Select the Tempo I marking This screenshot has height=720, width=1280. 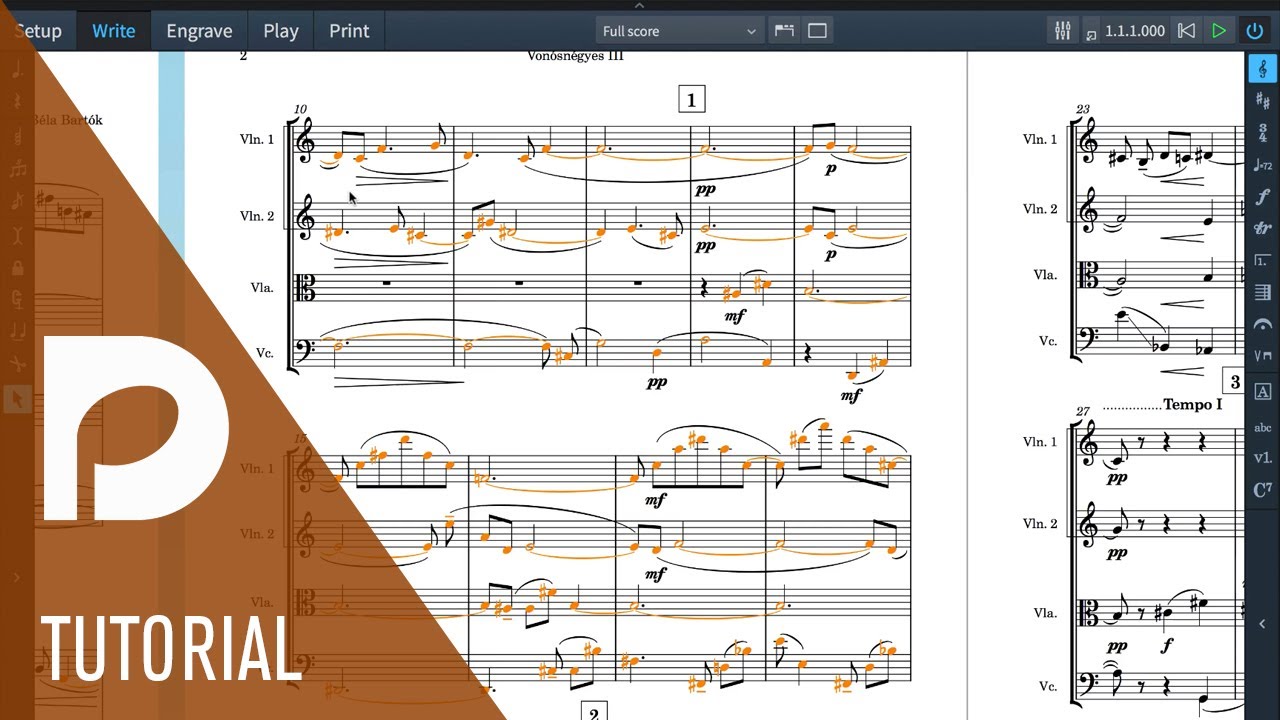1193,405
